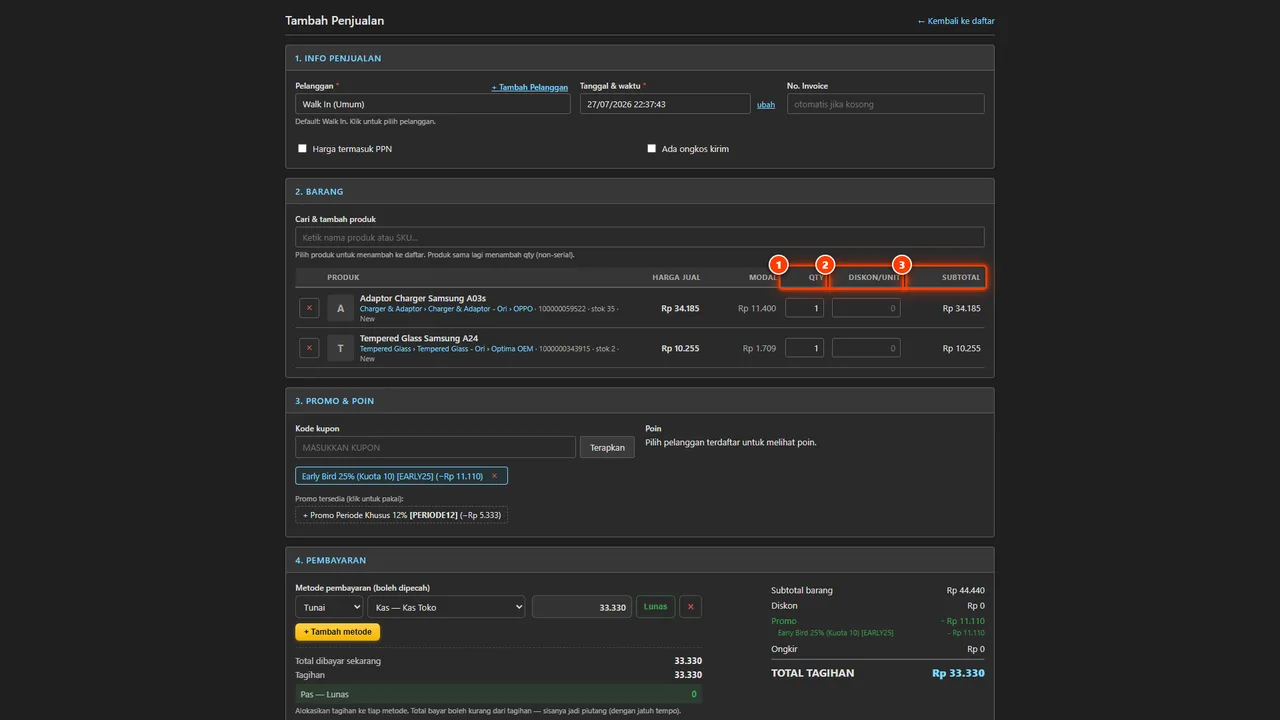Open the Walk In (Umum) customer selector
The image size is (1280, 720).
[433, 104]
